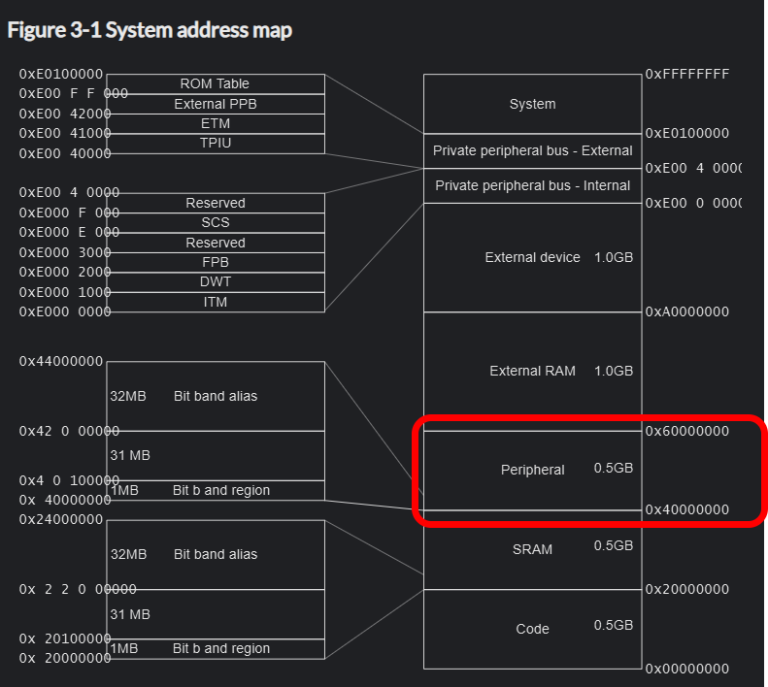Select the SCS row
This screenshot has height=687, width=768.
[215, 223]
